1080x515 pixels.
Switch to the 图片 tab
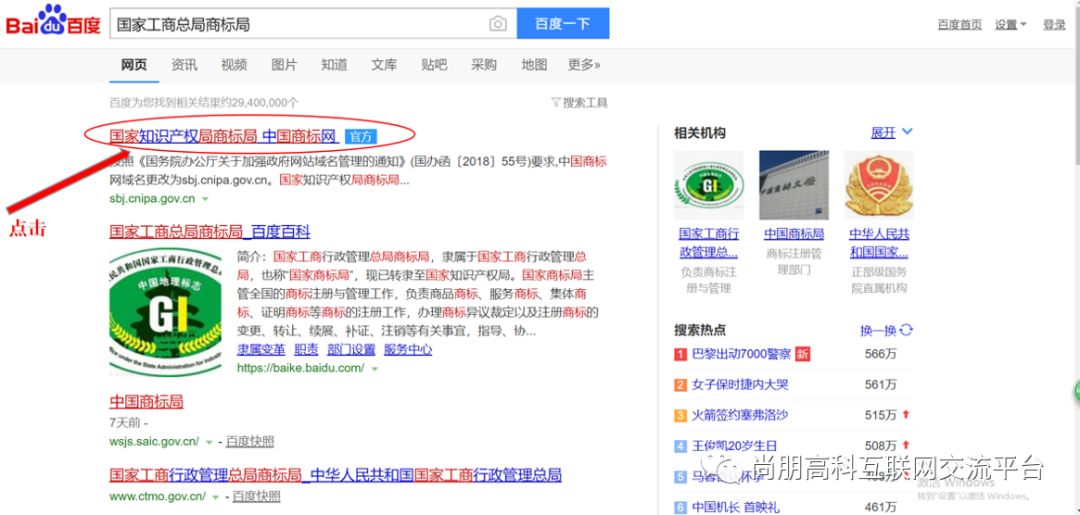coord(284,65)
